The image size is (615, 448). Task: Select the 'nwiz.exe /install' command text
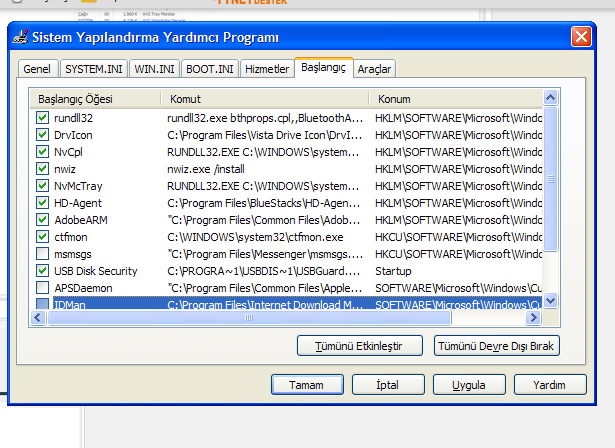pos(206,169)
